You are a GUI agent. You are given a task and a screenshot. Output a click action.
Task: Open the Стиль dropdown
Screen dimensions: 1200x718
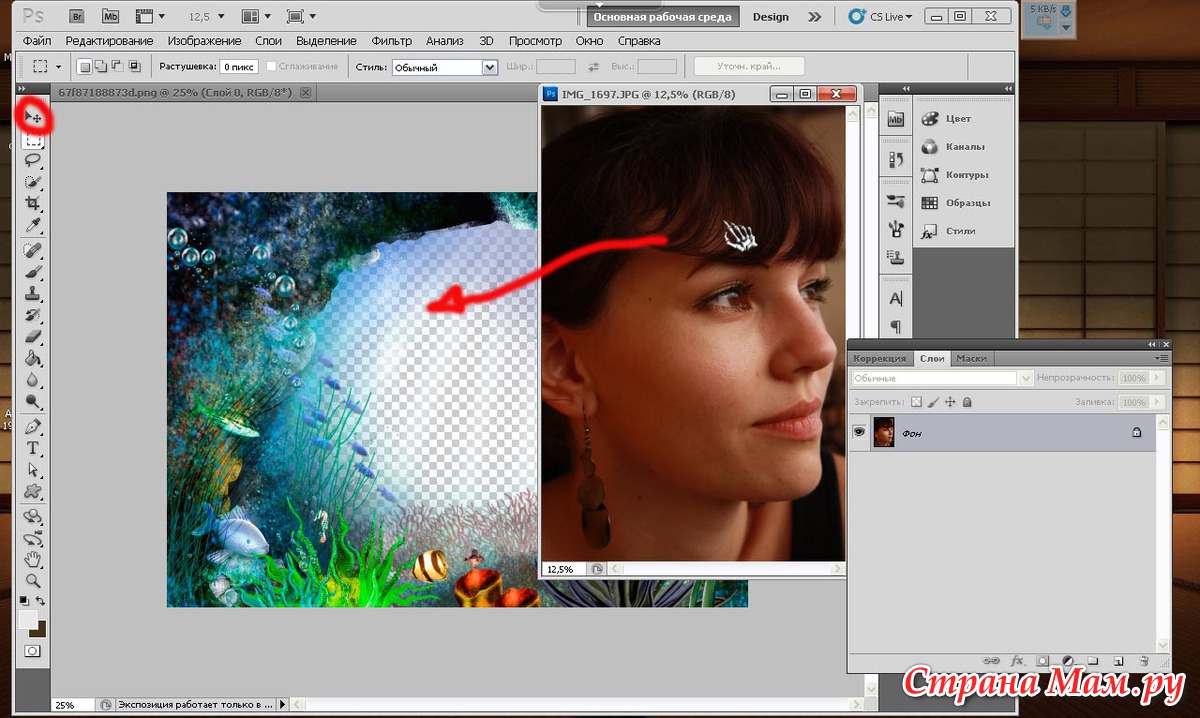point(444,67)
